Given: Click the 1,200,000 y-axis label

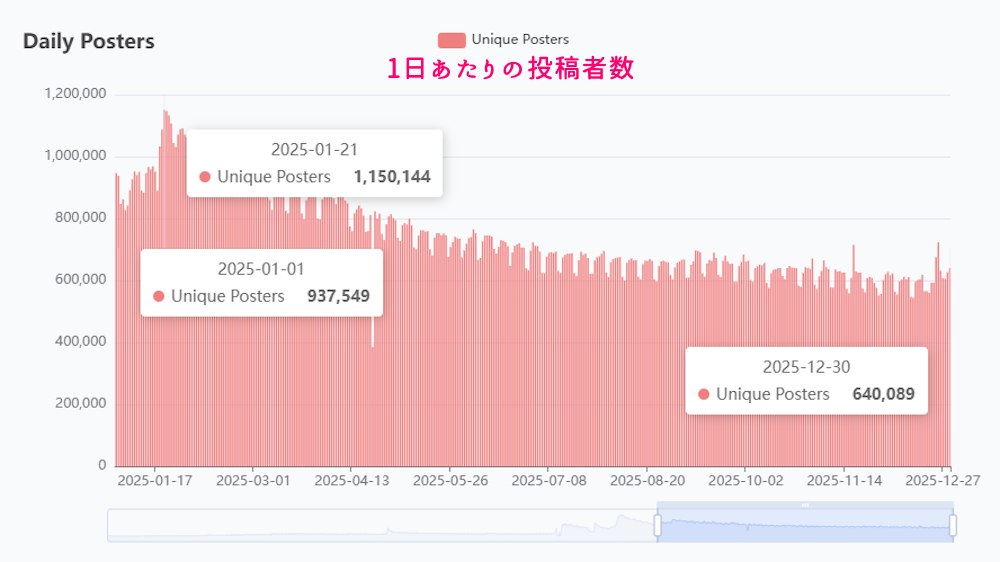Looking at the screenshot, I should [x=76, y=94].
